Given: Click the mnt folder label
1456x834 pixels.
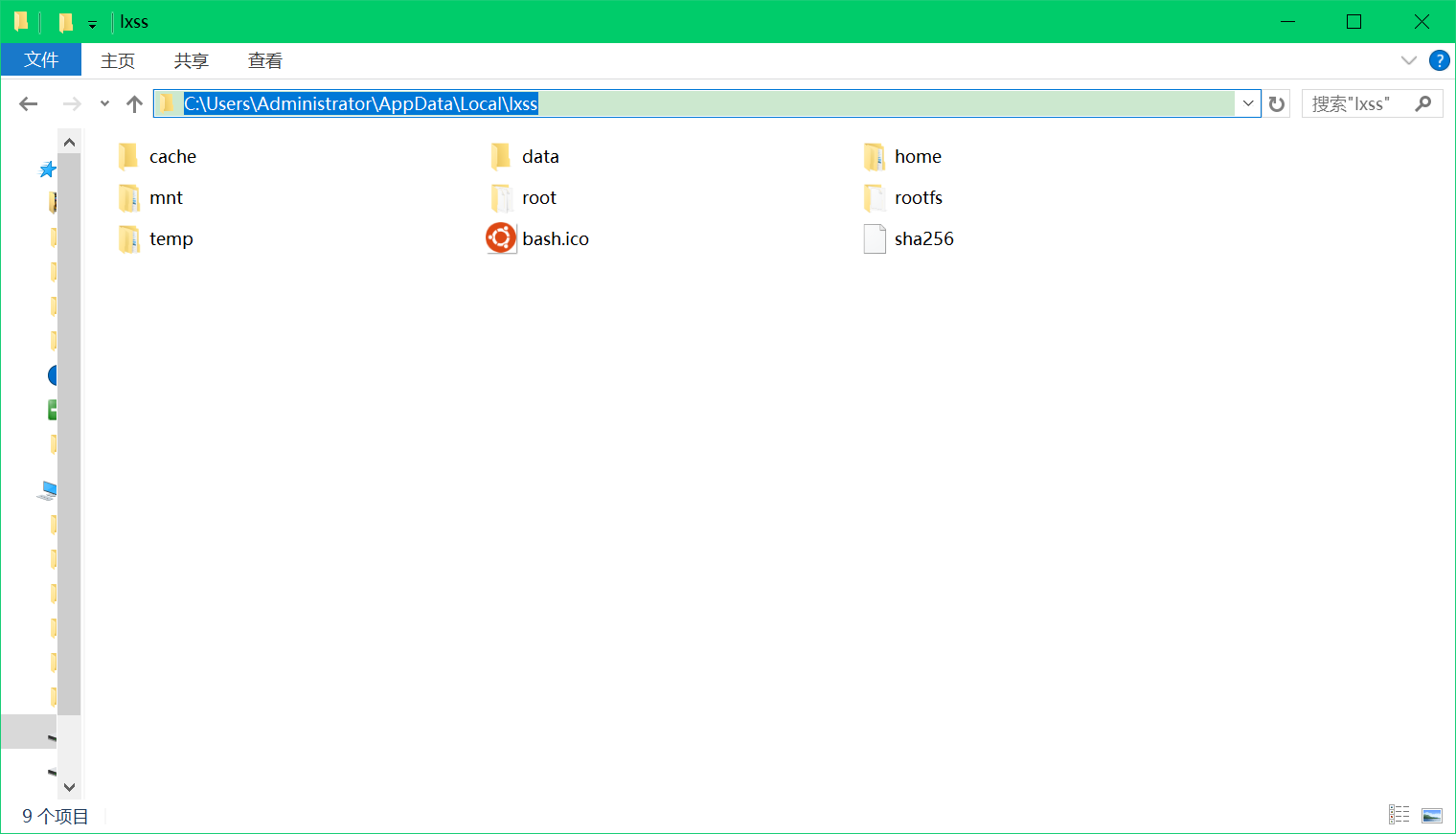Looking at the screenshot, I should click(x=166, y=197).
